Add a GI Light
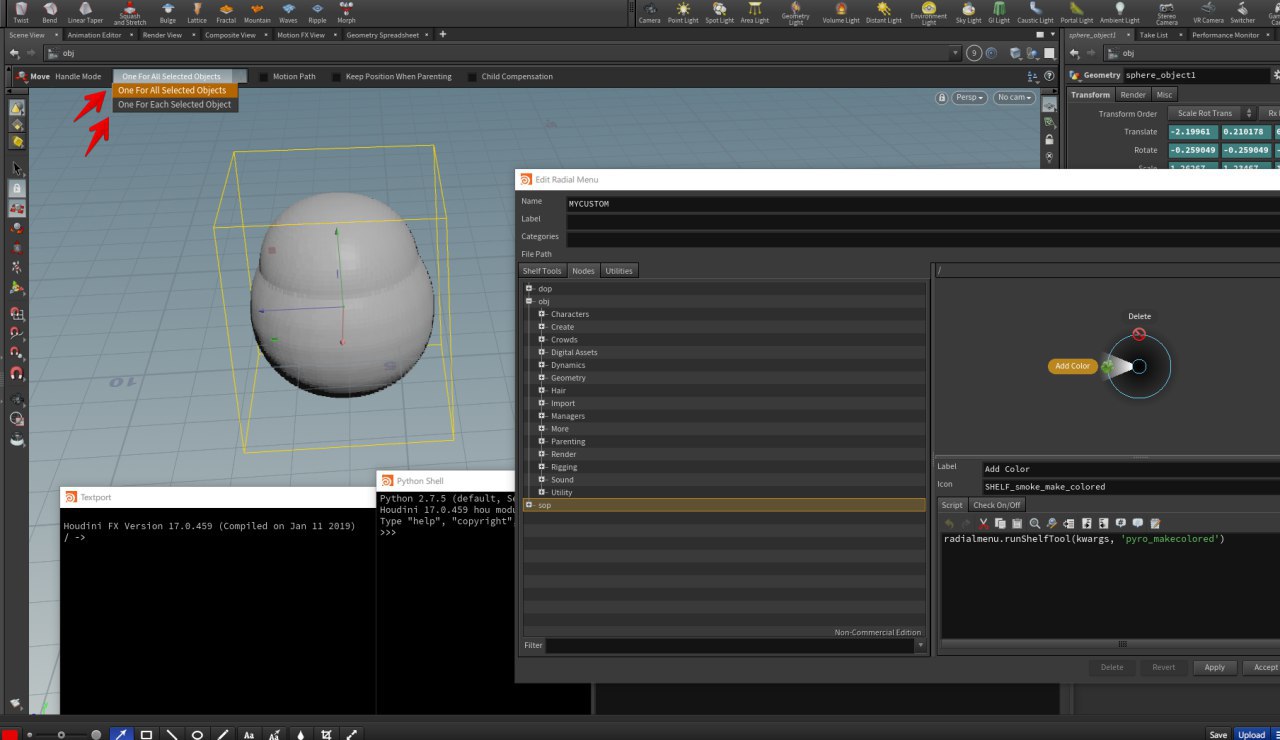The width and height of the screenshot is (1280, 740). click(999, 13)
